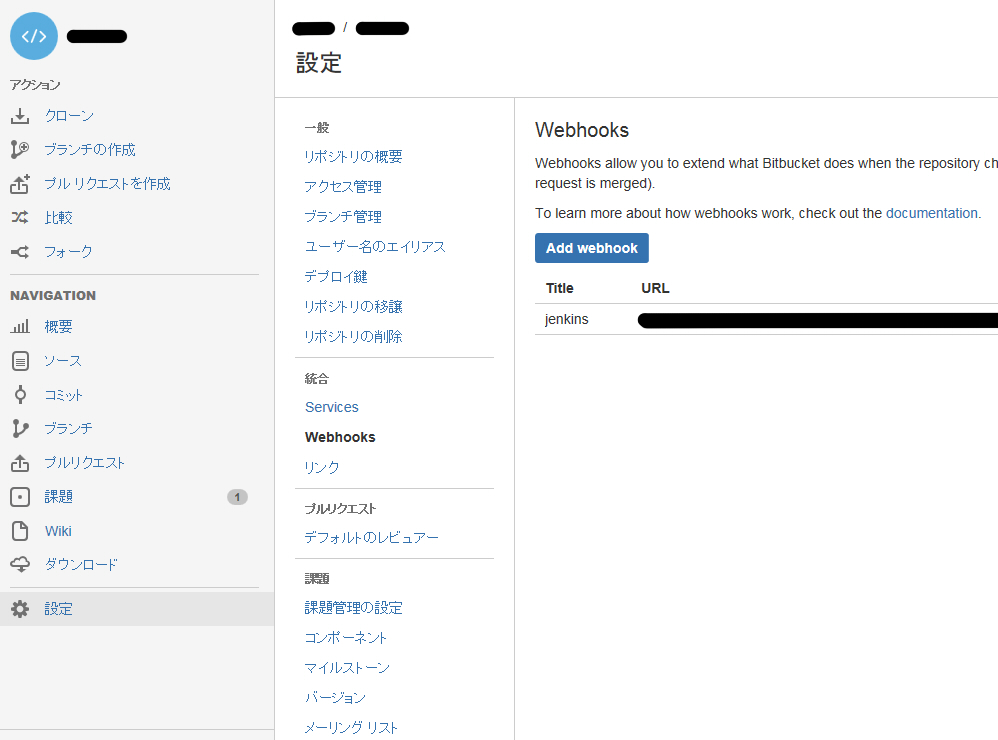Click the jenkins webhook title
This screenshot has height=740, width=998.
[566, 319]
